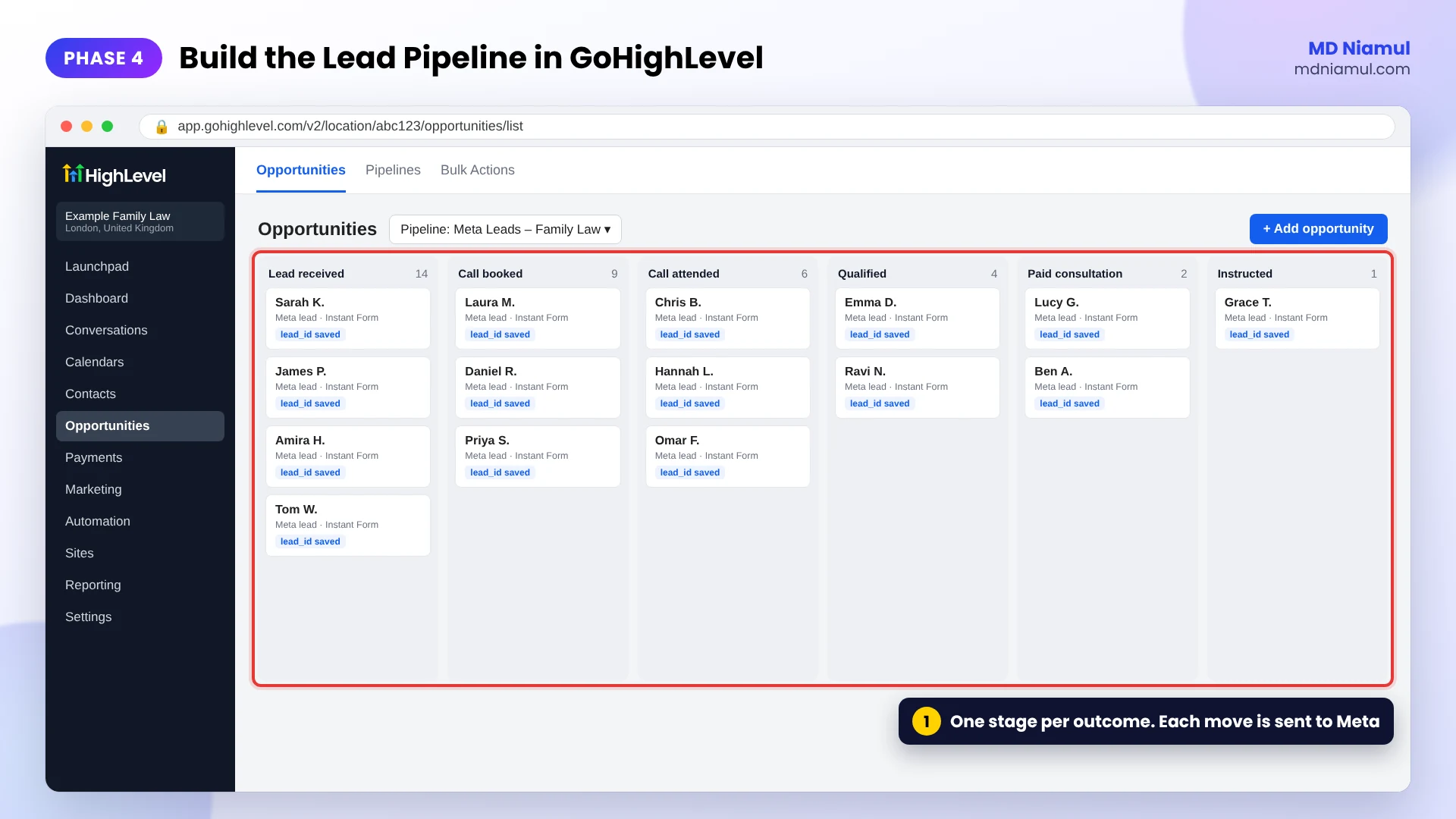The height and width of the screenshot is (819, 1456).
Task: Open the Grace T. opportunity card
Action: point(1298,318)
